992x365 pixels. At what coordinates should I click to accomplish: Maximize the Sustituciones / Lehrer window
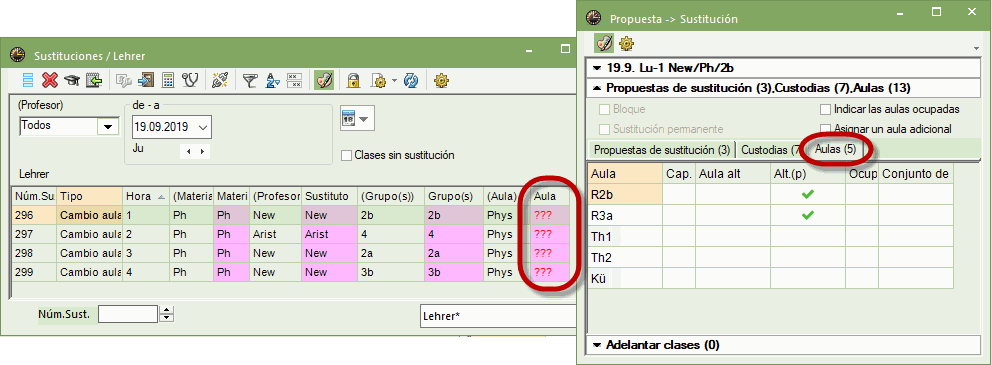click(566, 49)
